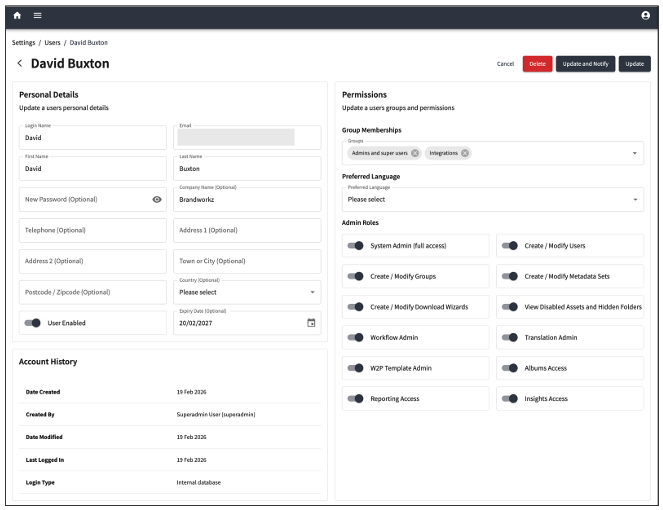
Task: Click the Address 1 field
Action: [x=247, y=230]
